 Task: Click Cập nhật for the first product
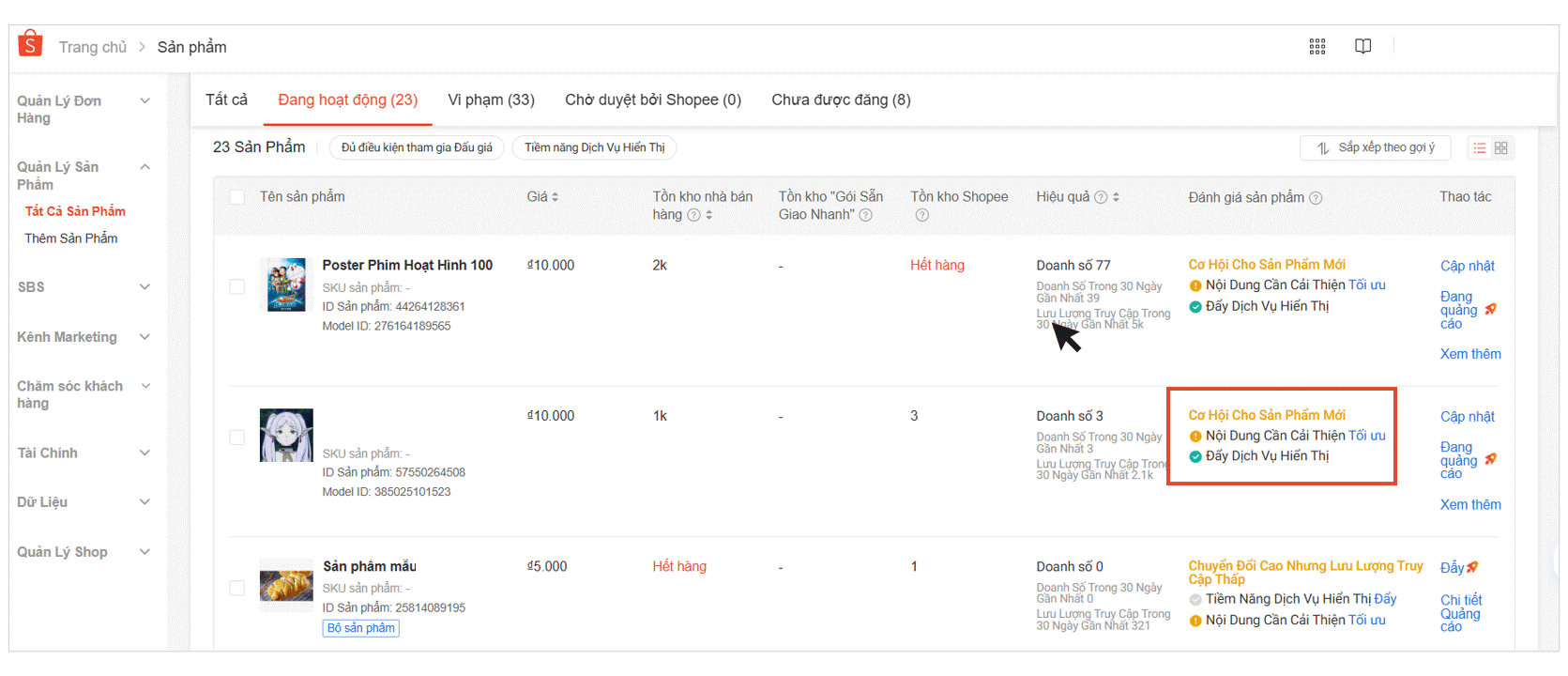click(1467, 266)
